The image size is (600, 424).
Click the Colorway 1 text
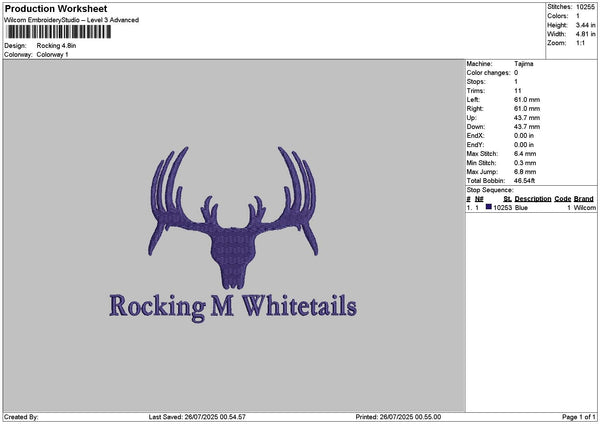point(53,55)
